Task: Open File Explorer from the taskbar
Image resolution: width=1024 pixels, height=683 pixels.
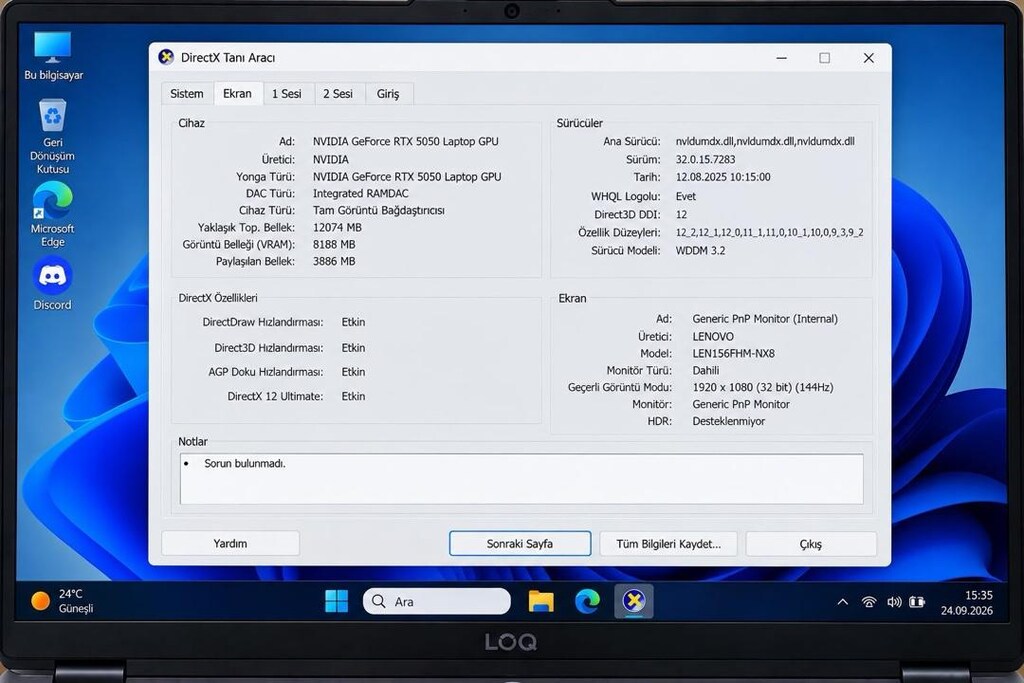Action: tap(541, 601)
